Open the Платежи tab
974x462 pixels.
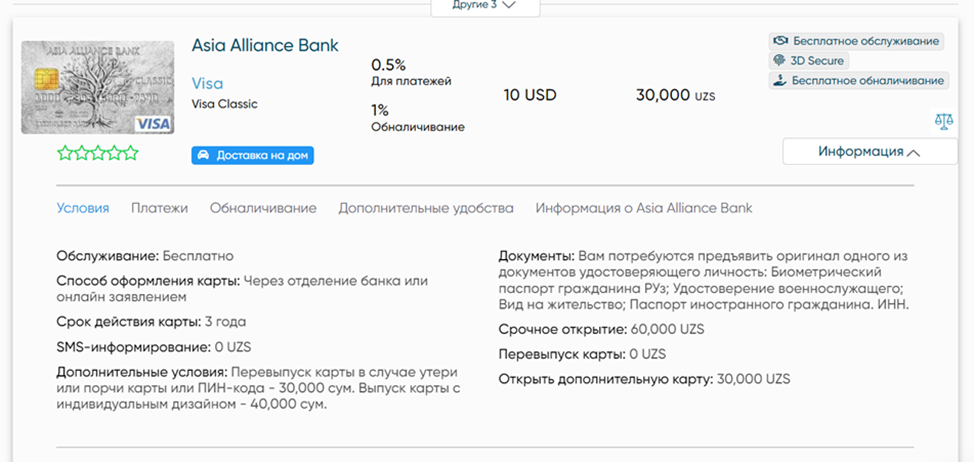point(159,208)
